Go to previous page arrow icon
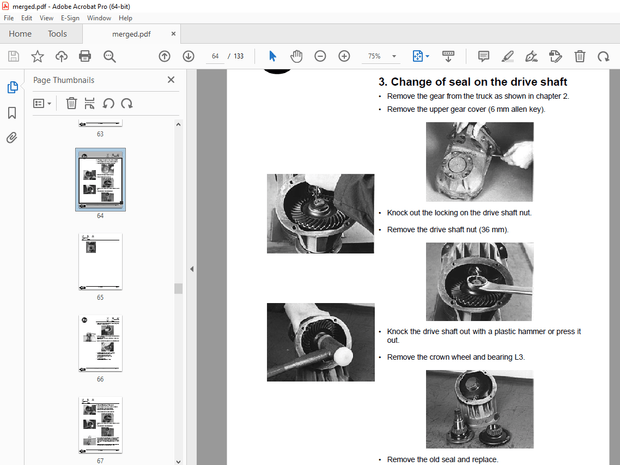This screenshot has width=620, height=465. tap(164, 56)
